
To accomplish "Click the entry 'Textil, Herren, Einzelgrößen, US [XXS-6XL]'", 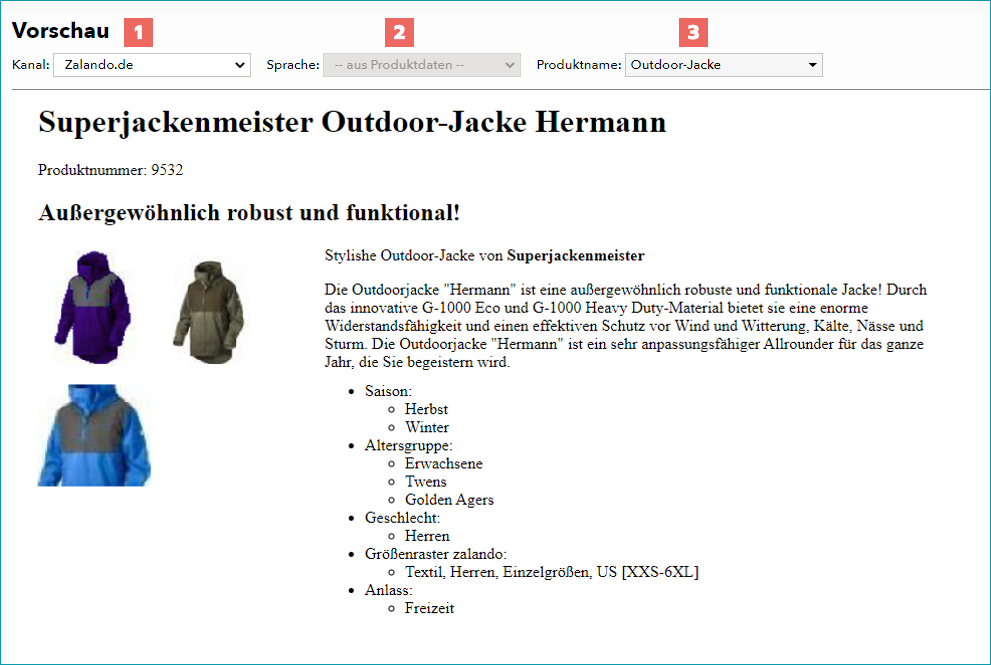I will coord(552,572).
